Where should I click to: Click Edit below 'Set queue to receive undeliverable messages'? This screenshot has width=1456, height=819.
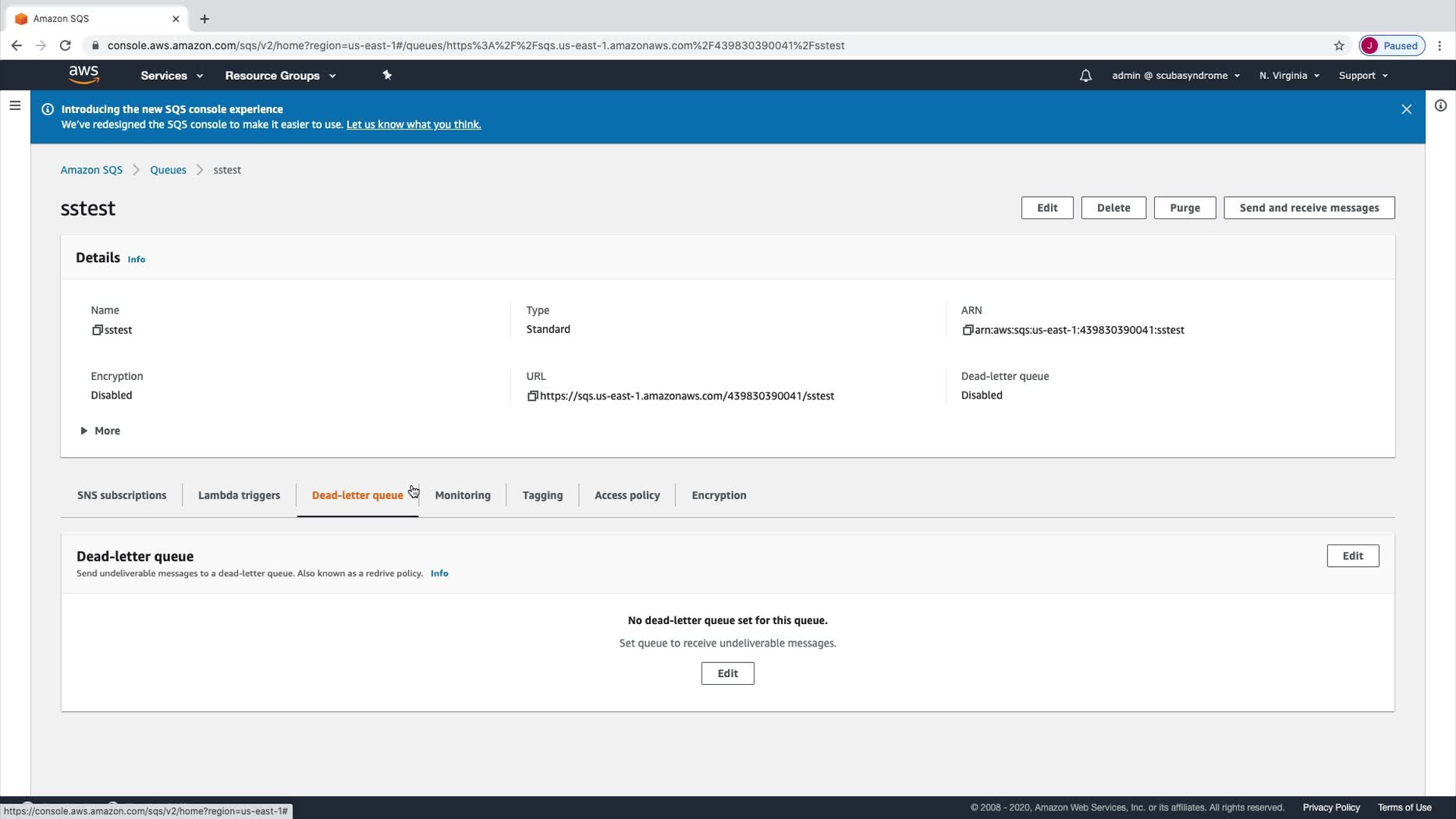pos(728,673)
